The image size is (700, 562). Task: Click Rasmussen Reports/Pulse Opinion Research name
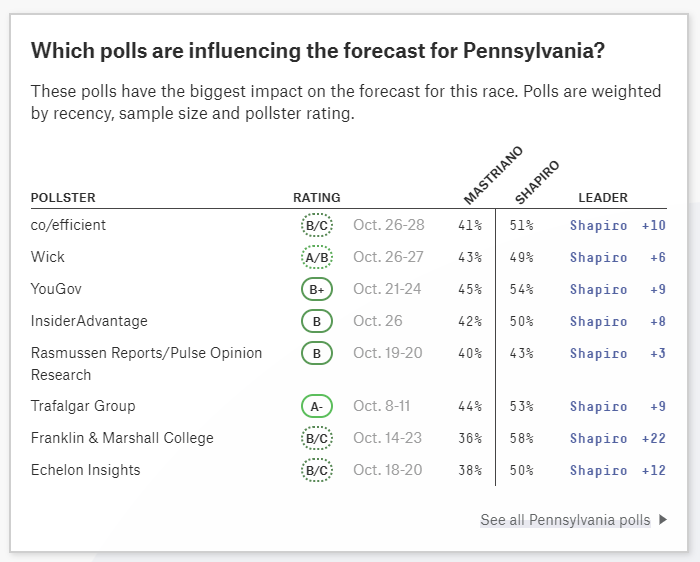click(x=146, y=364)
